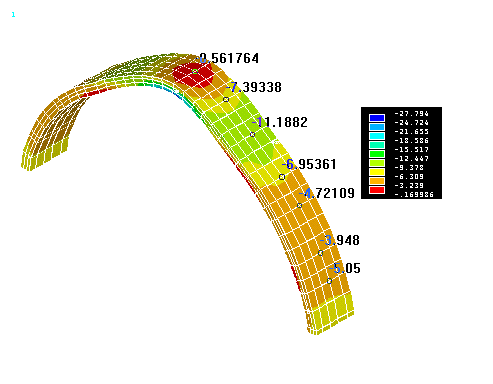The height and width of the screenshot is (384, 493).
Task: Click the yellow base of left arch leg
Action: [x=44, y=155]
